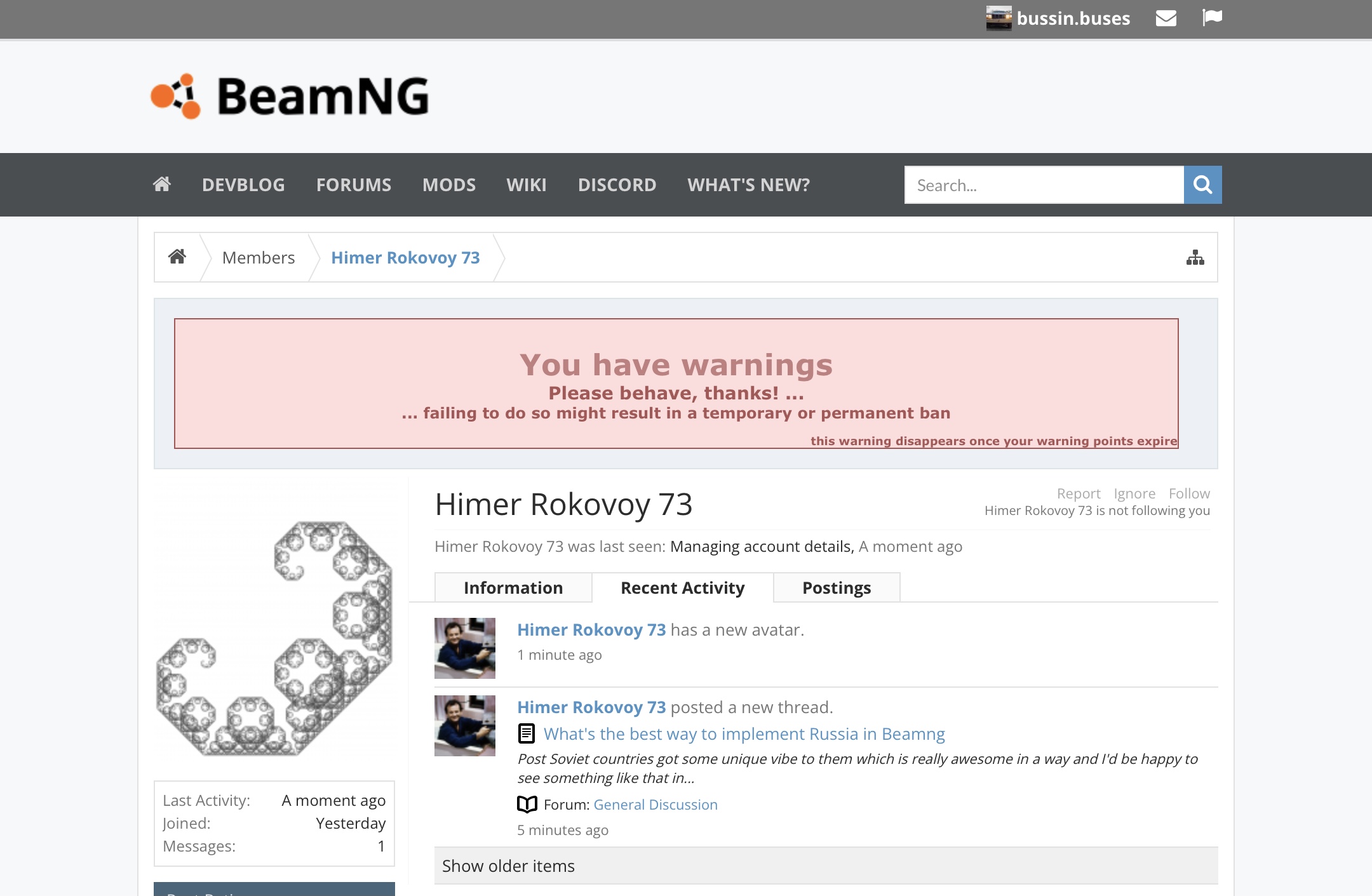Click the BeamNG logo

(x=290, y=97)
